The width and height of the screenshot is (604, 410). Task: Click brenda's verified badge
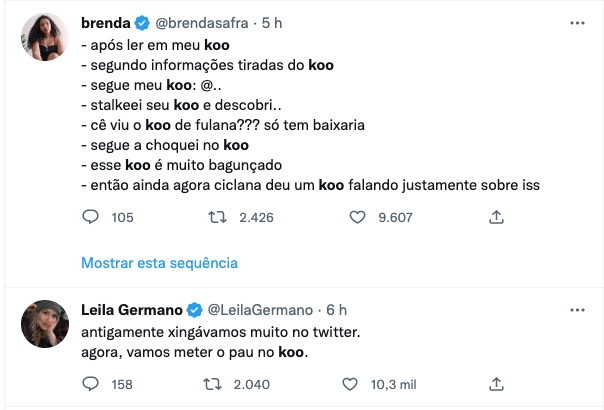[142, 23]
